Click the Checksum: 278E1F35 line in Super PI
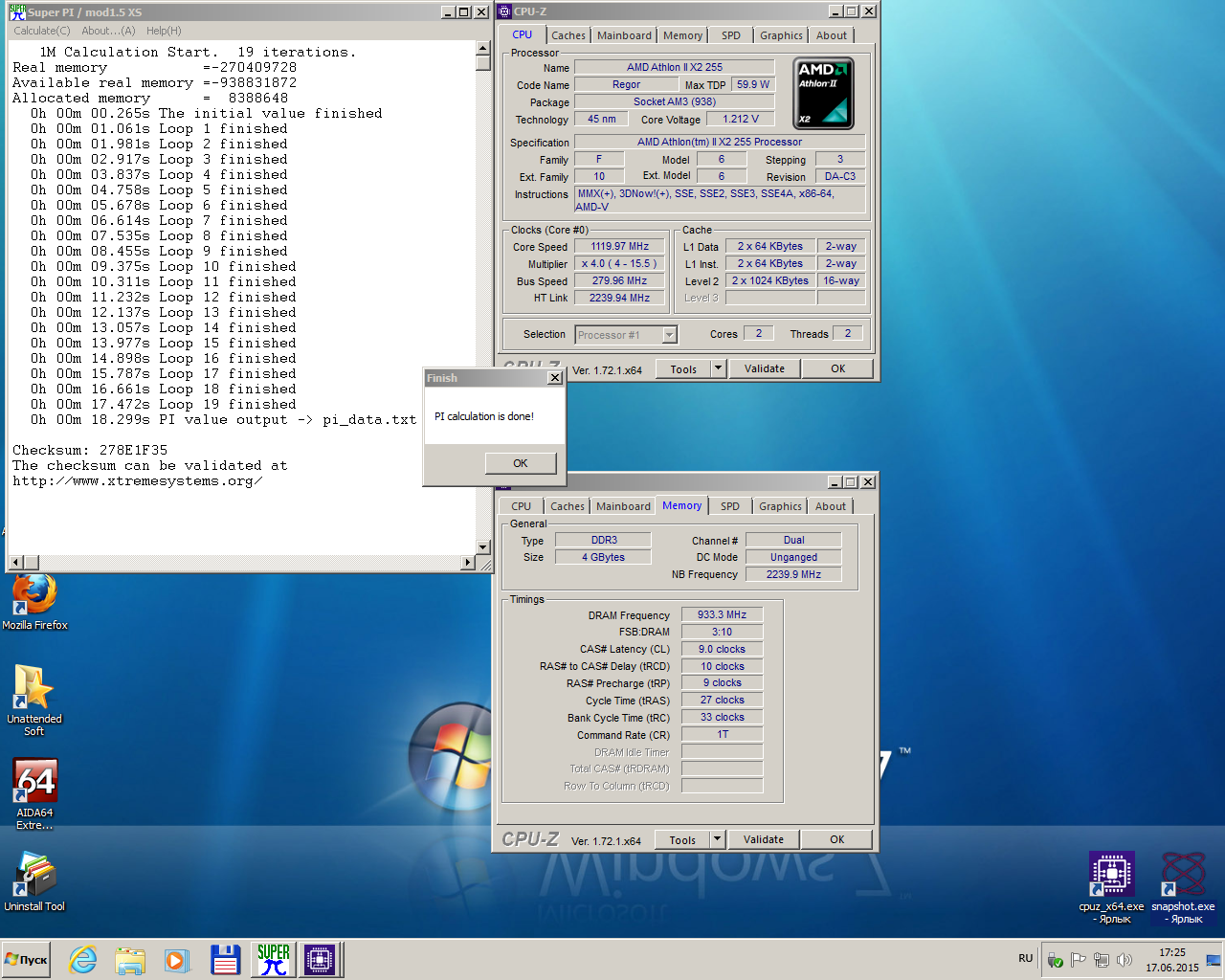Screen dimensions: 1225x980 90,450
